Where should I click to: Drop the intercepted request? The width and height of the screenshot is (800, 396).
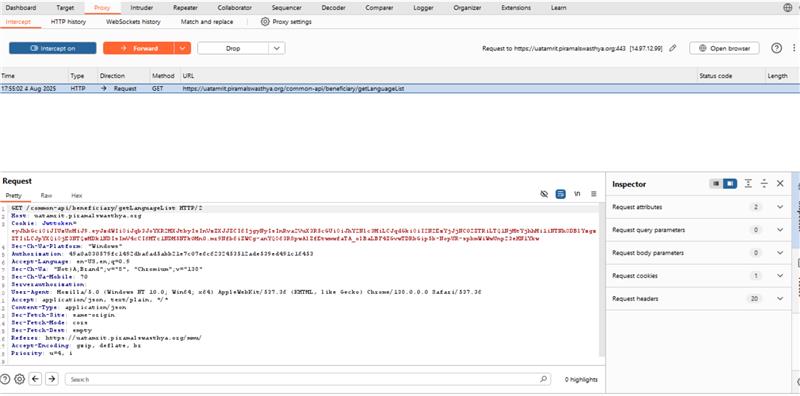pyautogui.click(x=233, y=48)
